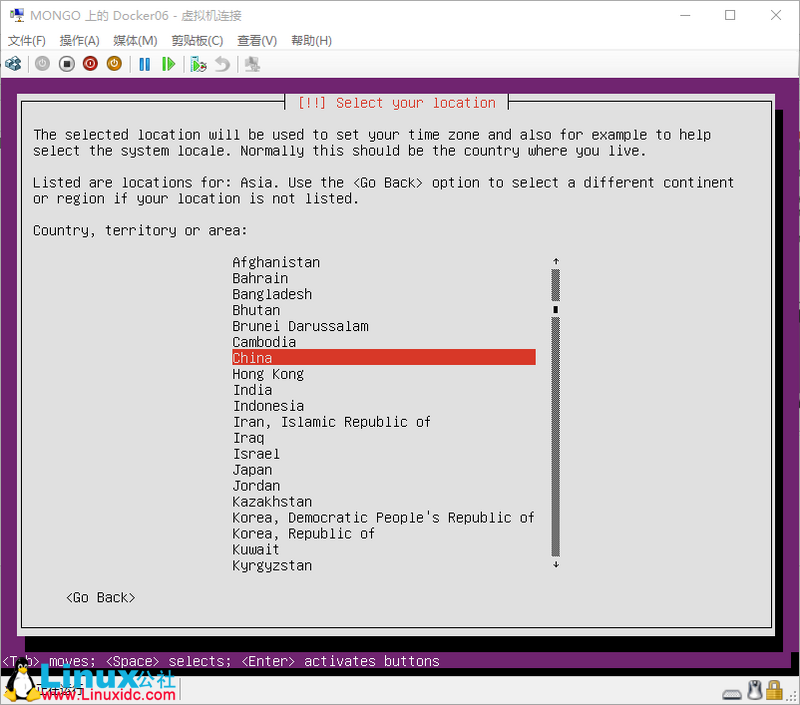Image resolution: width=800 pixels, height=705 pixels.
Task: Open the 操作(A) menu
Action: pos(77,40)
